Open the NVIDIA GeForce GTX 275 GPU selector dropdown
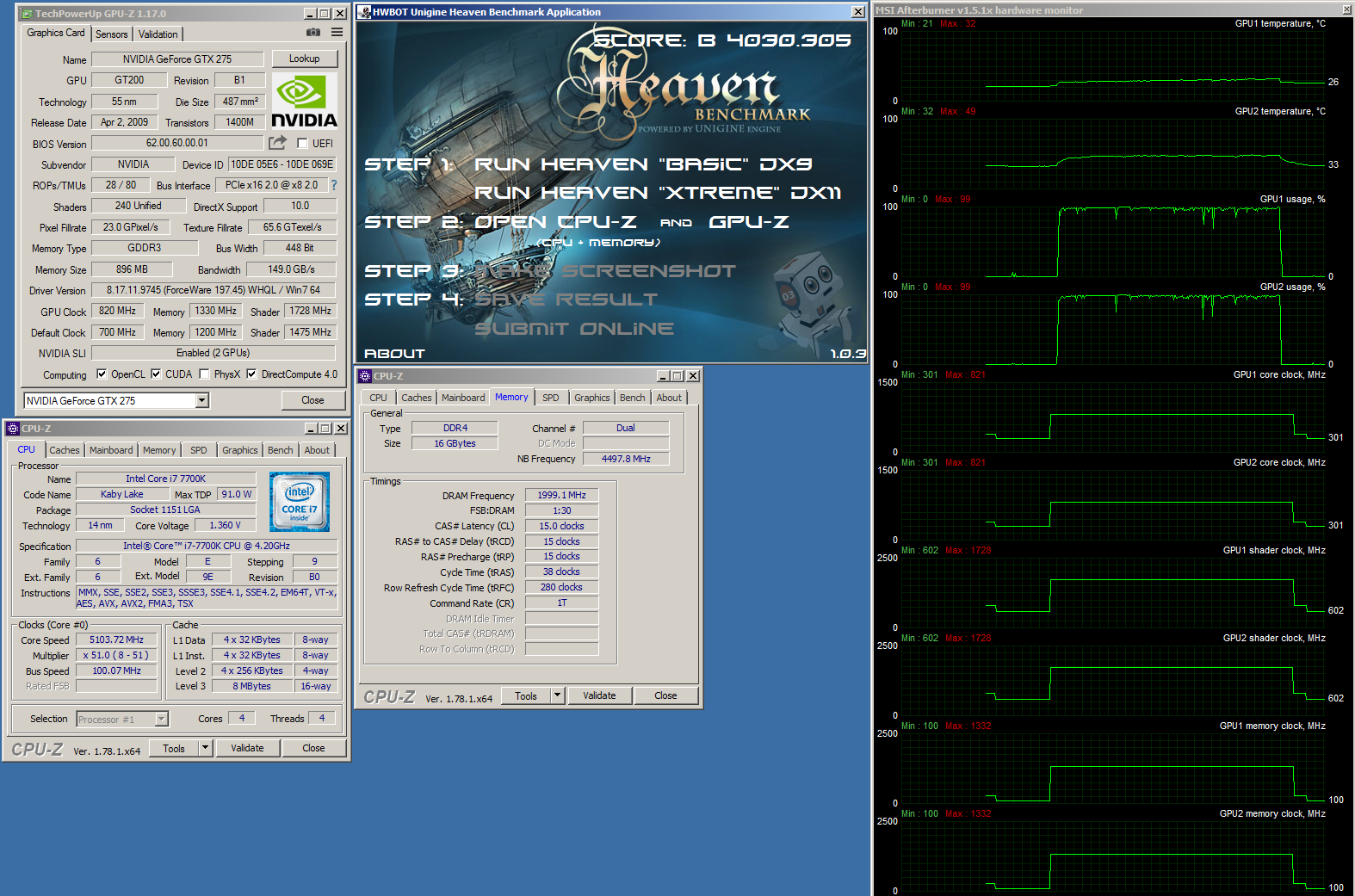The height and width of the screenshot is (896, 1355). (201, 400)
